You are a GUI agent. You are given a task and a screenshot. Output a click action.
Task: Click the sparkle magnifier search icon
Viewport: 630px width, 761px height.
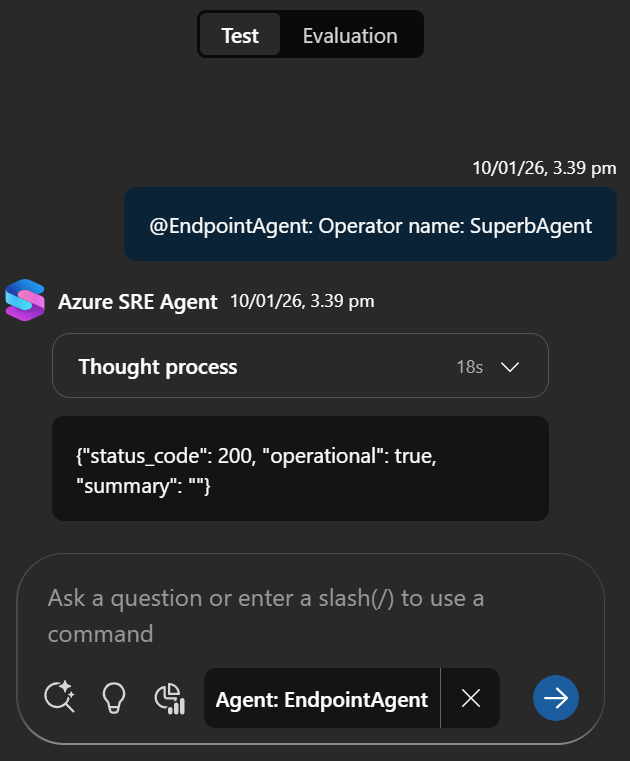click(60, 697)
